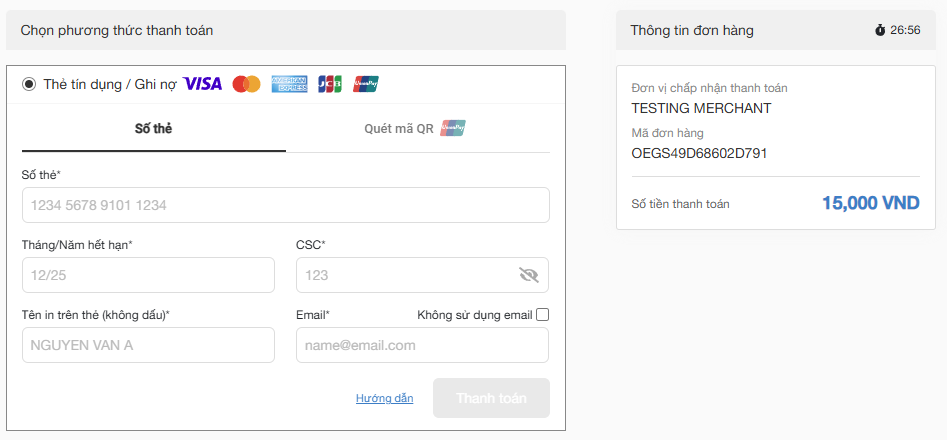This screenshot has width=947, height=440.
Task: Click the Tháng/Năm hết hạn field
Action: (x=148, y=275)
